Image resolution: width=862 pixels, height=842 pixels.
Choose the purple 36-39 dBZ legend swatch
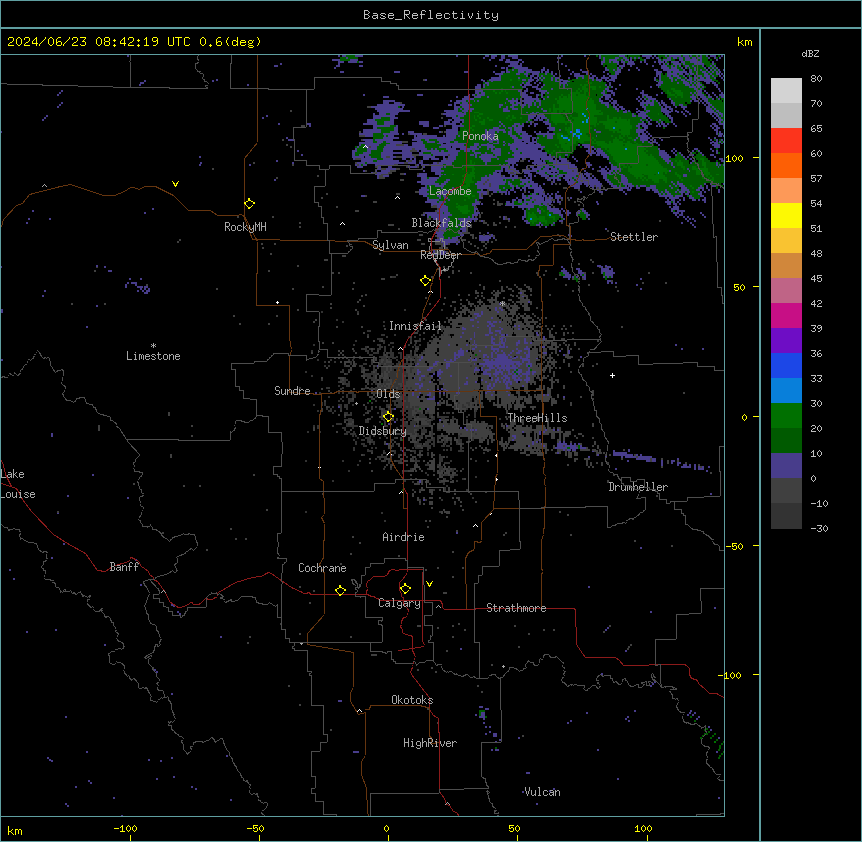coord(786,341)
